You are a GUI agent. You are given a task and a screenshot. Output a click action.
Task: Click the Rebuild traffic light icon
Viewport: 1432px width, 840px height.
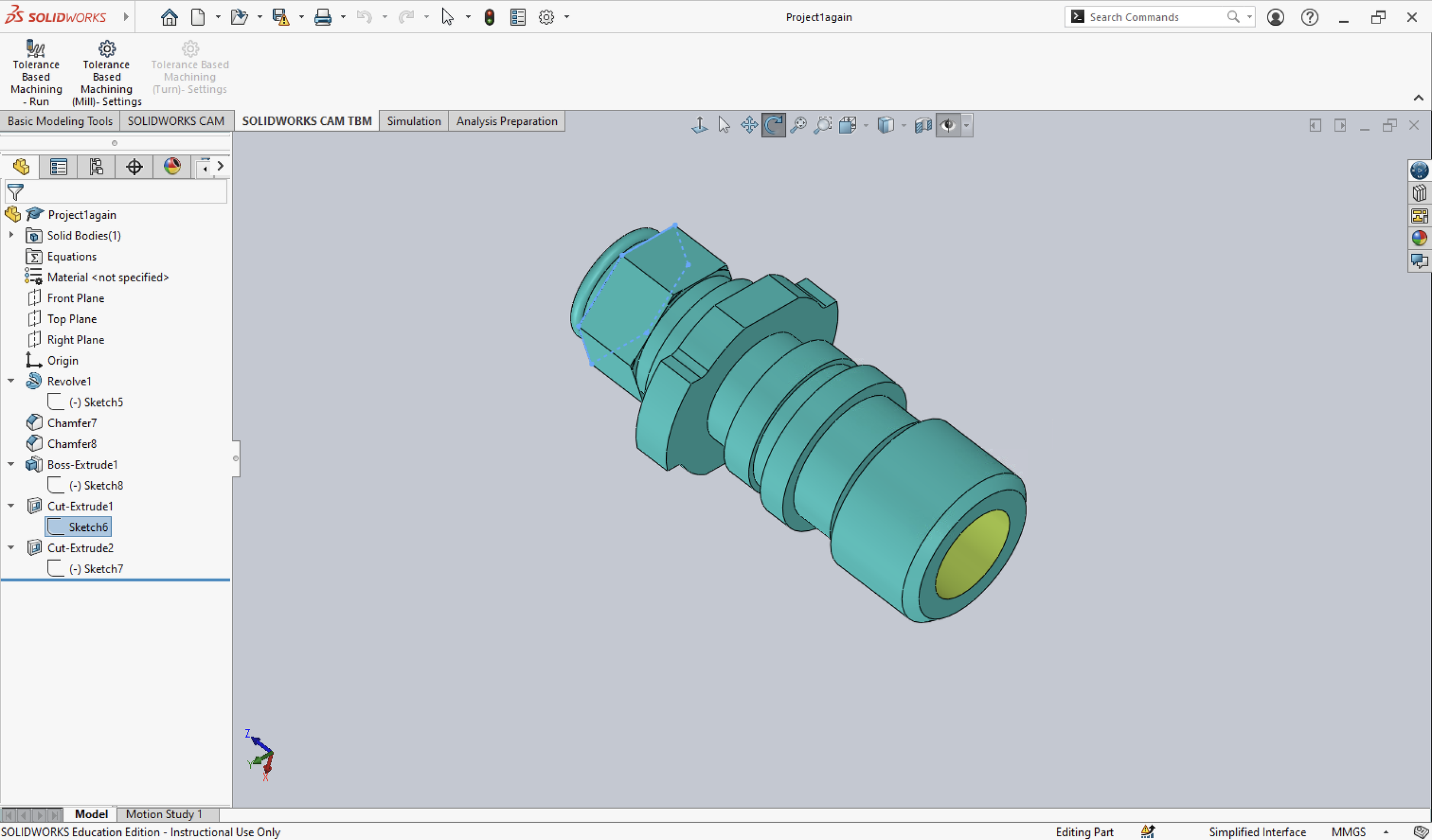[489, 17]
